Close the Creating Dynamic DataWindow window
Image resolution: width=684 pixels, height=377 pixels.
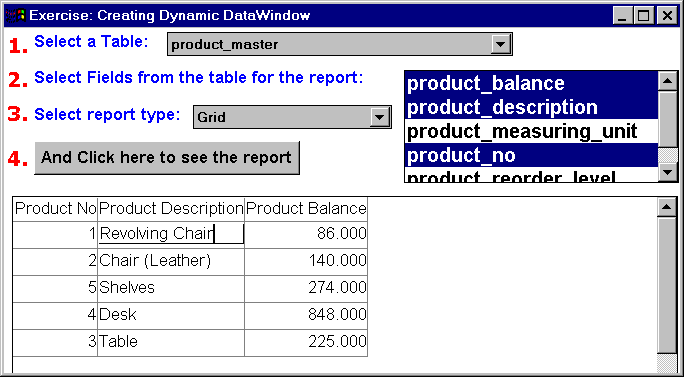667,16
